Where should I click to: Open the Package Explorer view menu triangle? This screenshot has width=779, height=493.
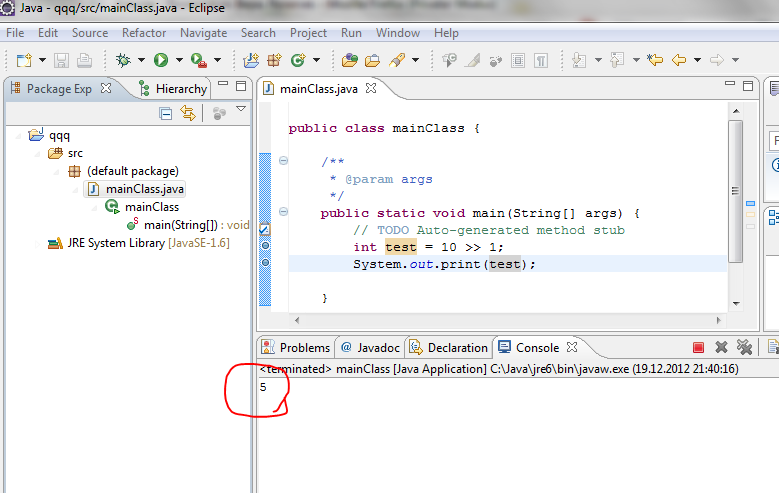[241, 110]
